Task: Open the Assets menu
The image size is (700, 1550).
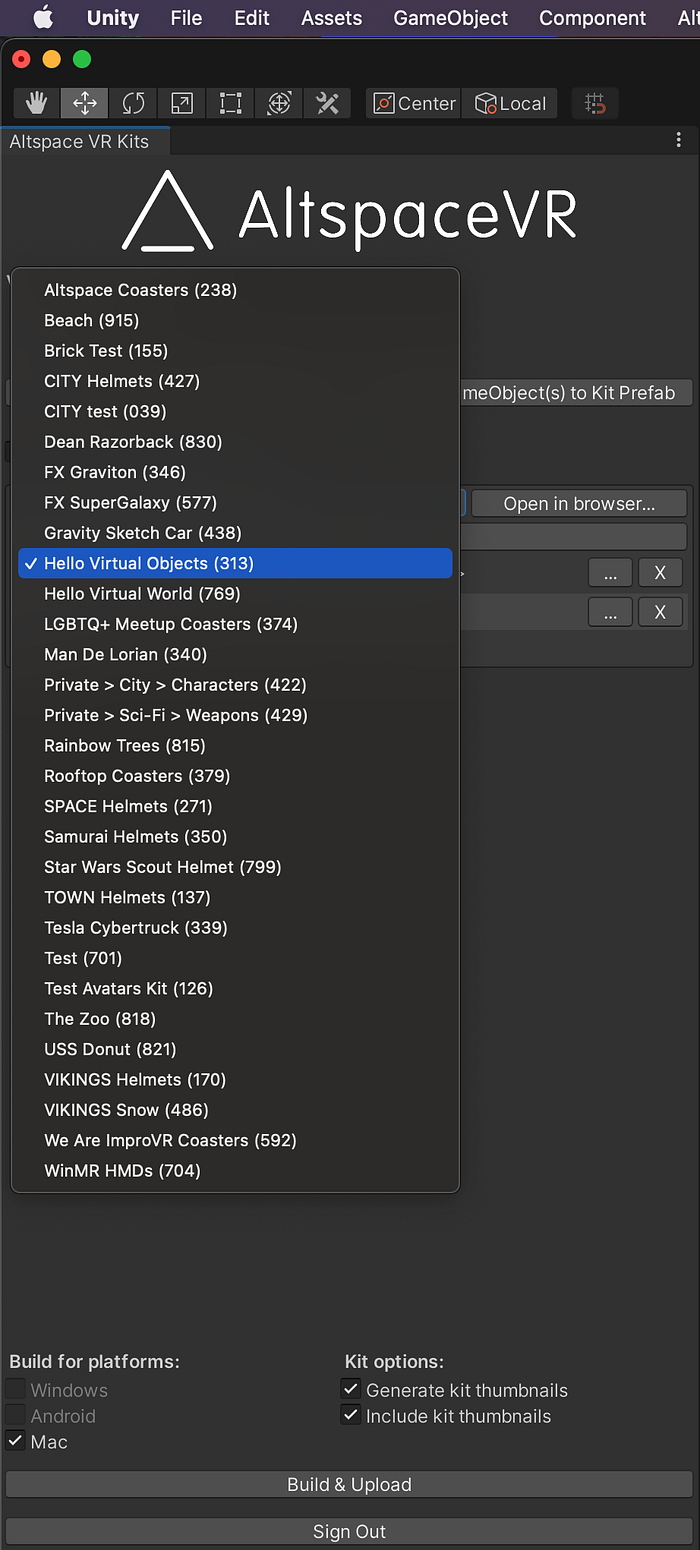Action: [x=331, y=18]
